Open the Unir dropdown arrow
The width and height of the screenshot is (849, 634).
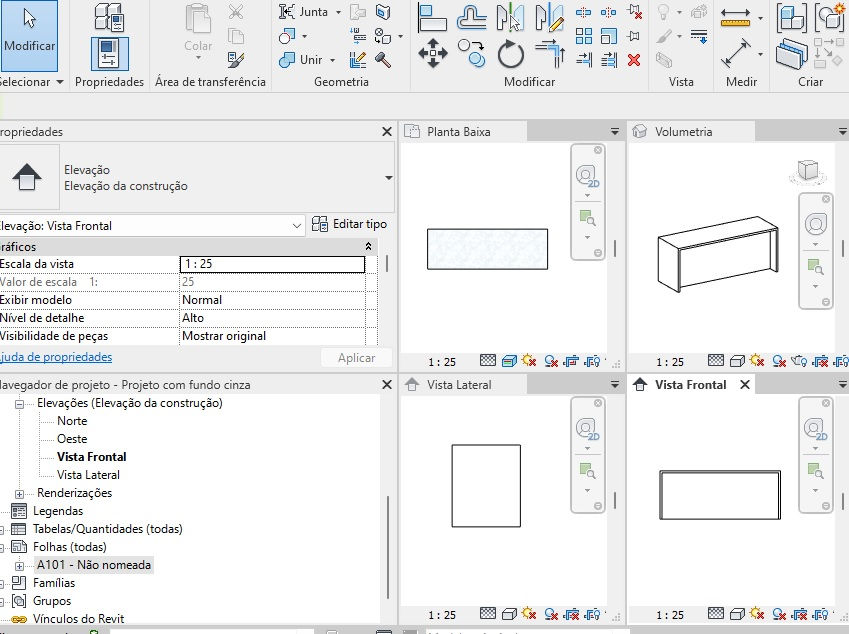[x=332, y=60]
